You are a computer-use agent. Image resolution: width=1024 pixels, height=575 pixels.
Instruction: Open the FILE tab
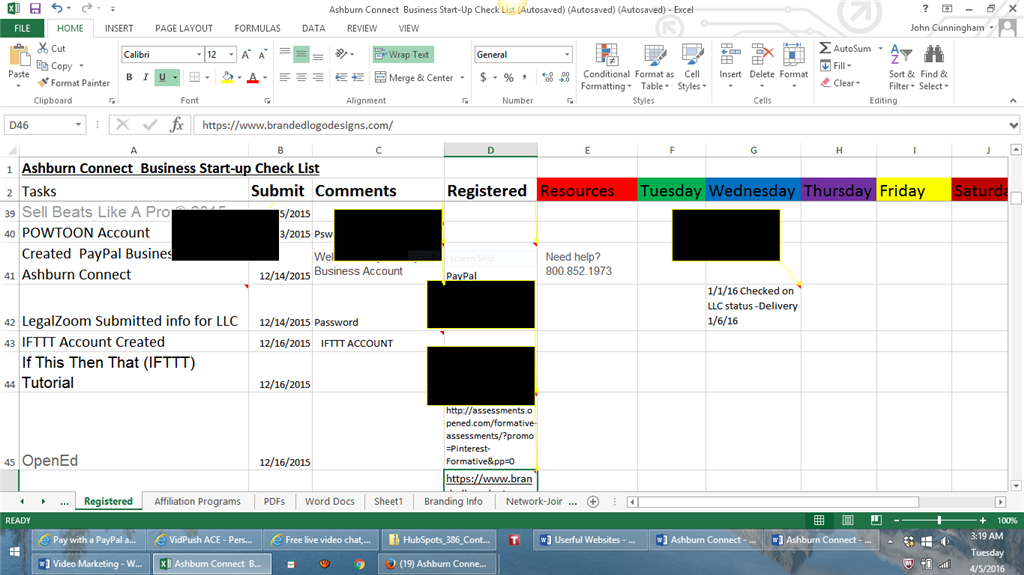[x=22, y=28]
